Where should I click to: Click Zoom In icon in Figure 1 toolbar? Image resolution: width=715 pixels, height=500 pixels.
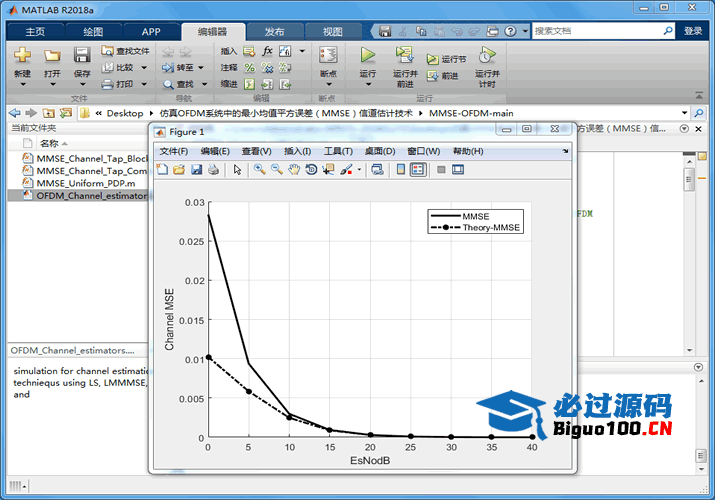pos(260,170)
